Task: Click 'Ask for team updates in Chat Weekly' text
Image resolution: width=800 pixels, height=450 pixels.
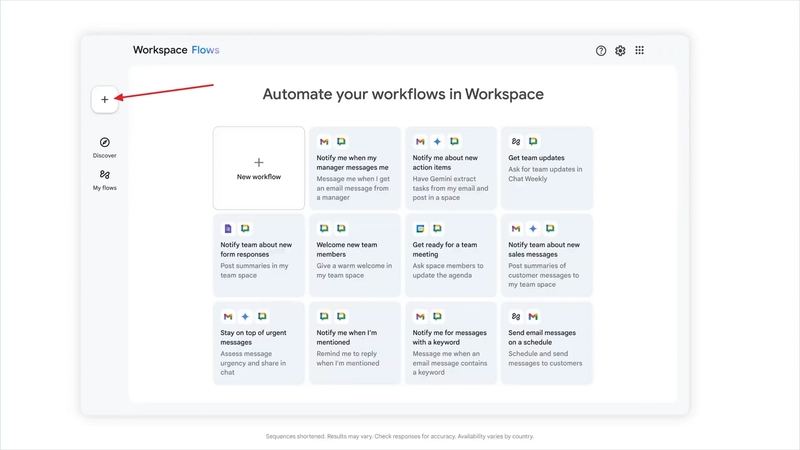Action: (x=545, y=174)
